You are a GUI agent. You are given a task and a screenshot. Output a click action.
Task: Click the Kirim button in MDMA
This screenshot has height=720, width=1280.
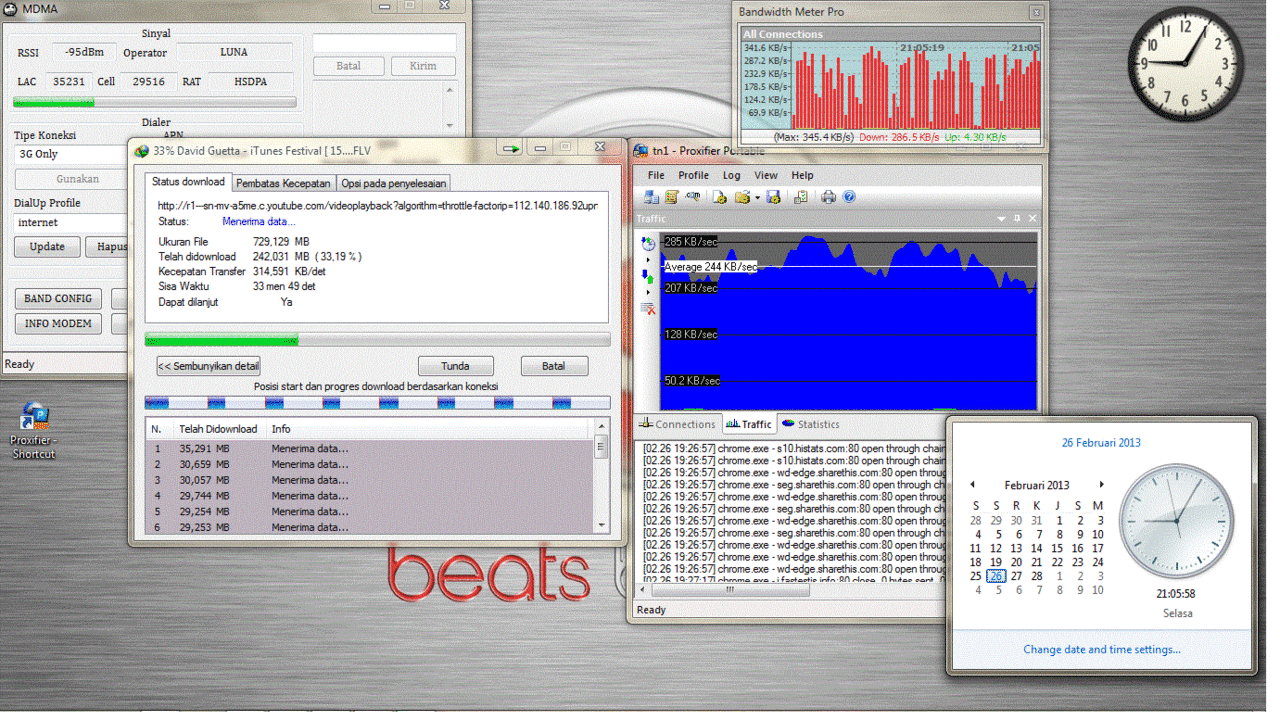coord(422,66)
